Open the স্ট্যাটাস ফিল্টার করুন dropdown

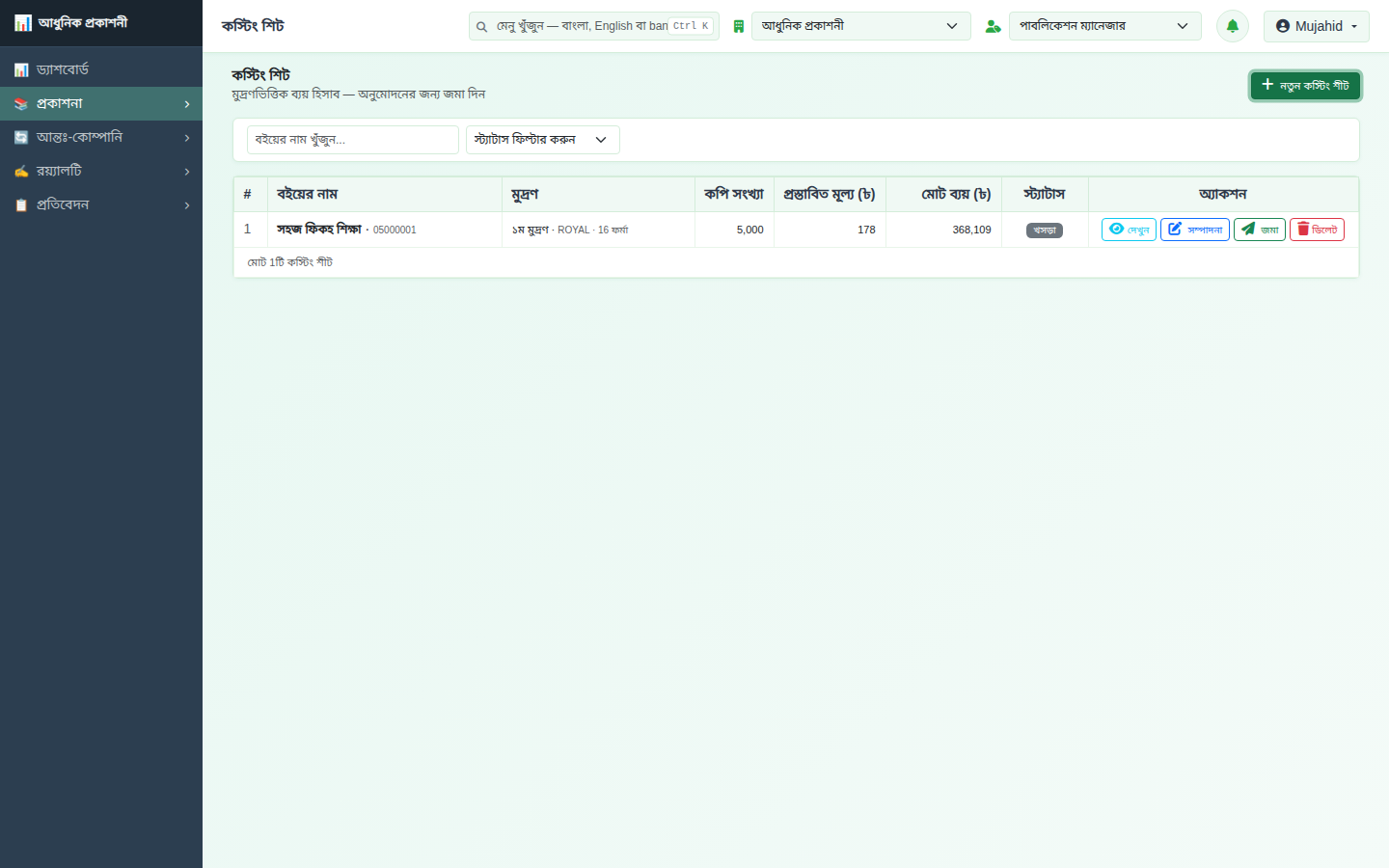pyautogui.click(x=543, y=140)
